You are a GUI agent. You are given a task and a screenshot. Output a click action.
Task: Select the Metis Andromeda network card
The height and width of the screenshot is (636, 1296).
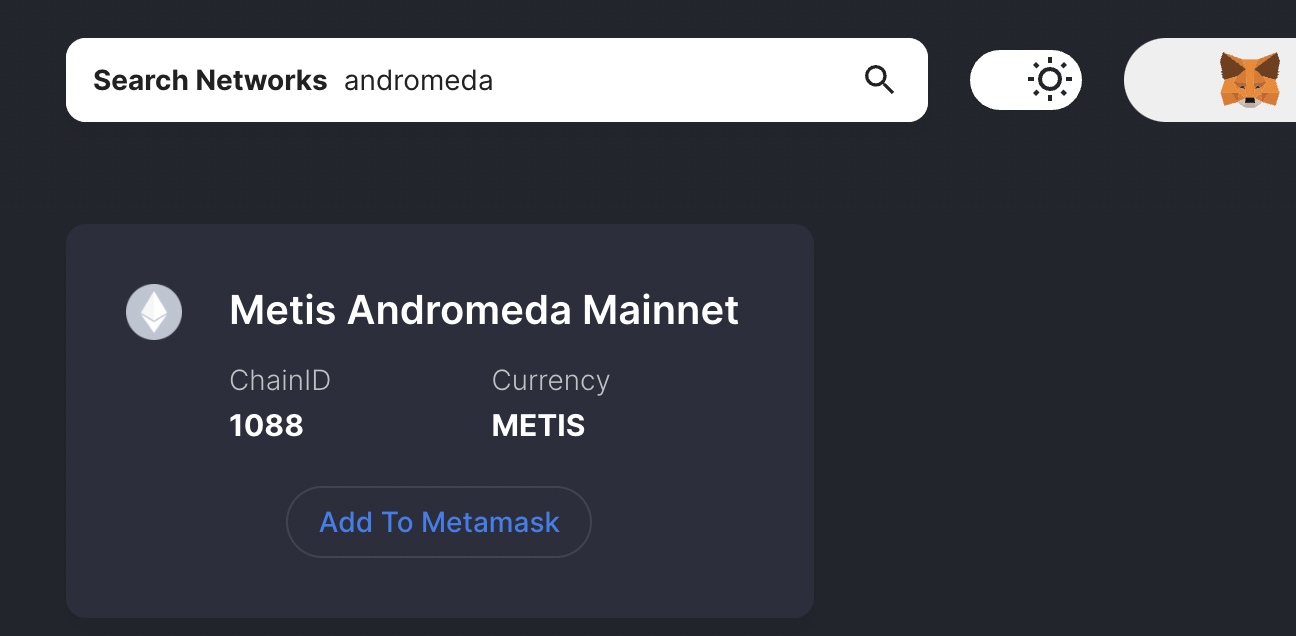(440, 421)
